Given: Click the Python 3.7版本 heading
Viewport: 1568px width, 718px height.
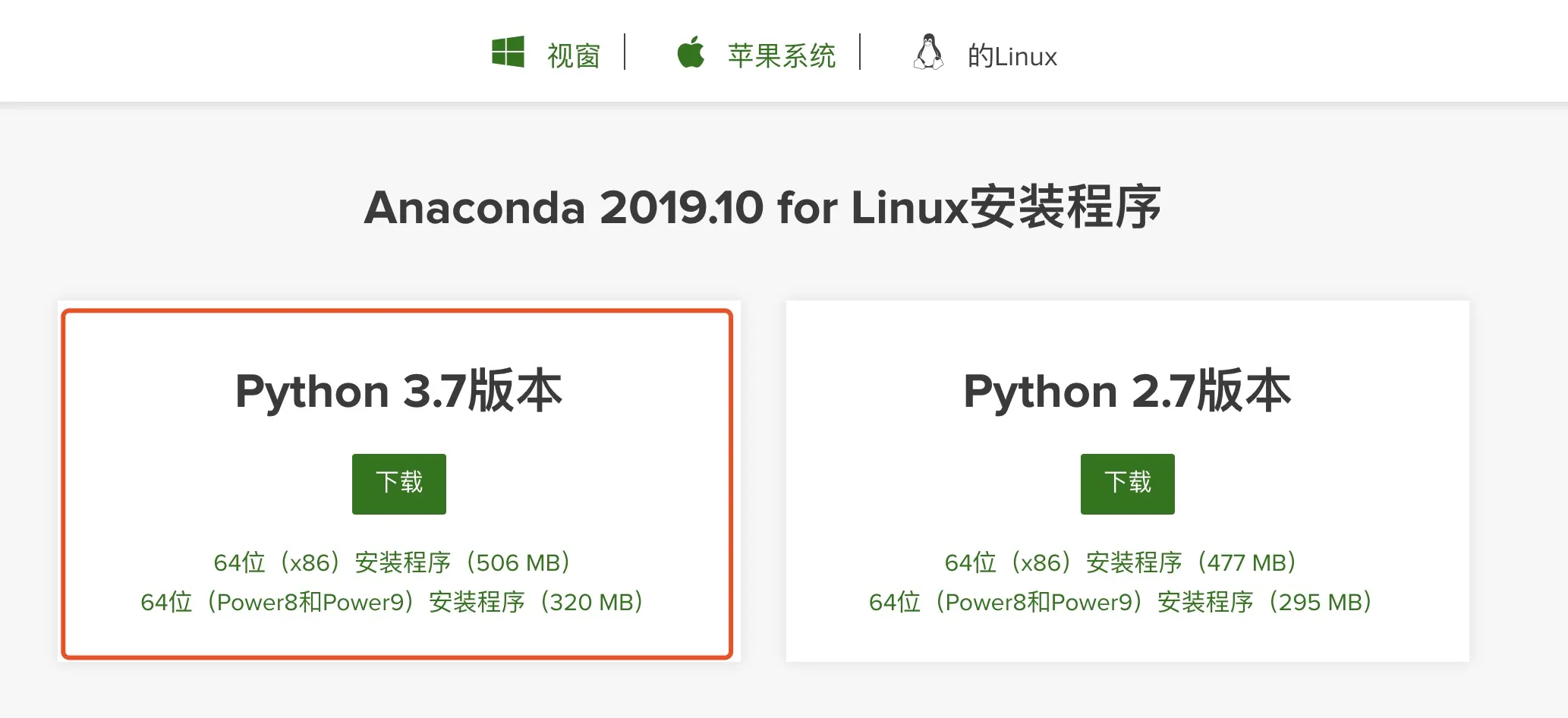Looking at the screenshot, I should 398,391.
